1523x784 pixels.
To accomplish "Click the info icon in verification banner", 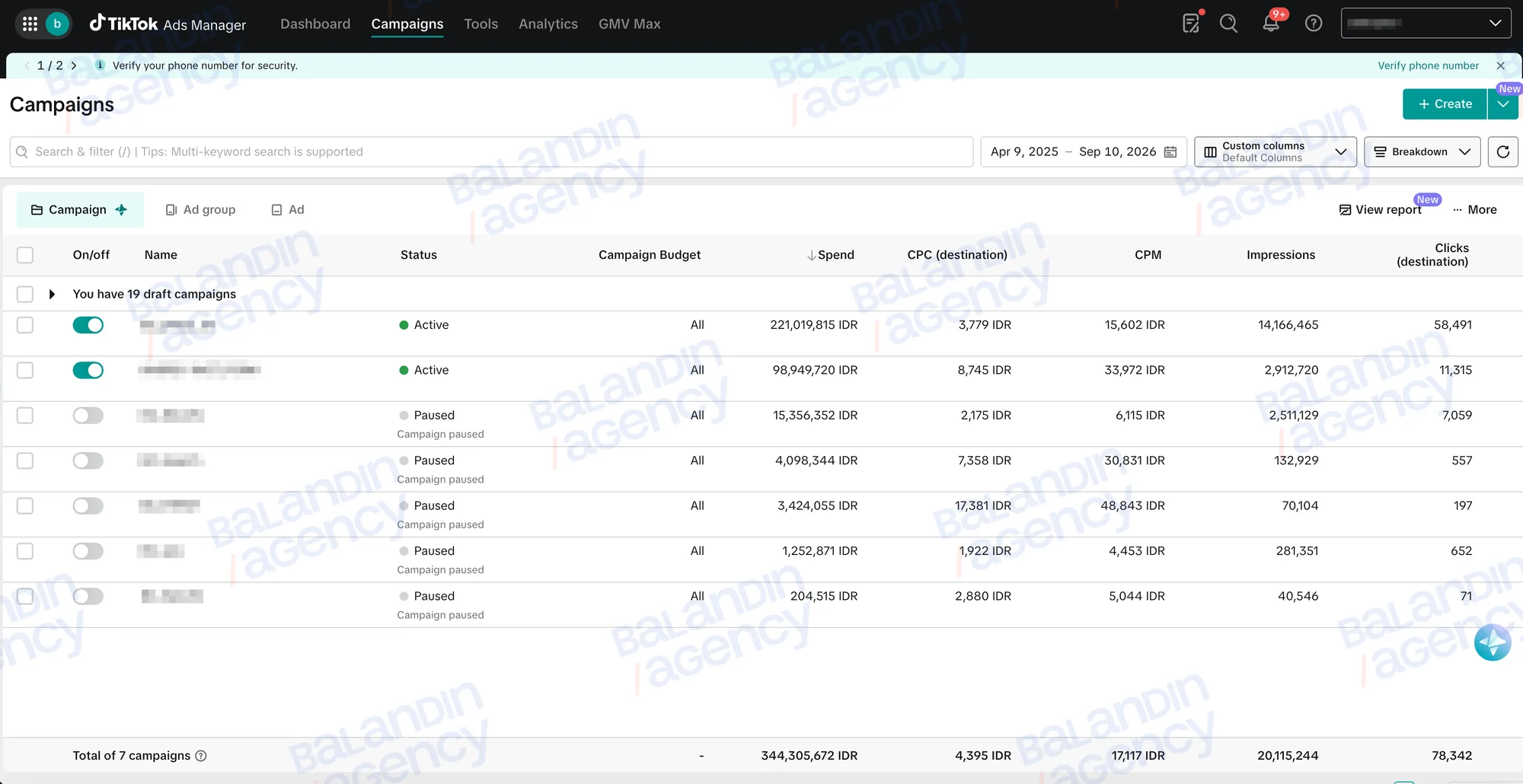I will (100, 65).
